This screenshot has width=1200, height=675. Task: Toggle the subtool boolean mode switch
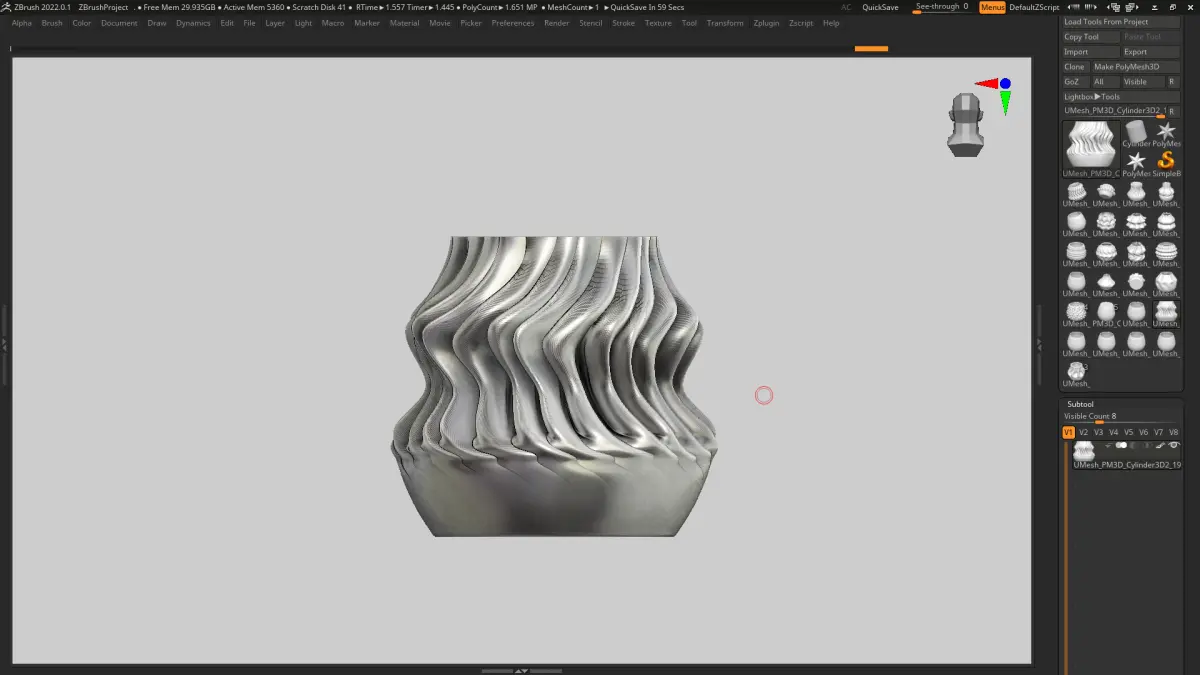point(1121,445)
